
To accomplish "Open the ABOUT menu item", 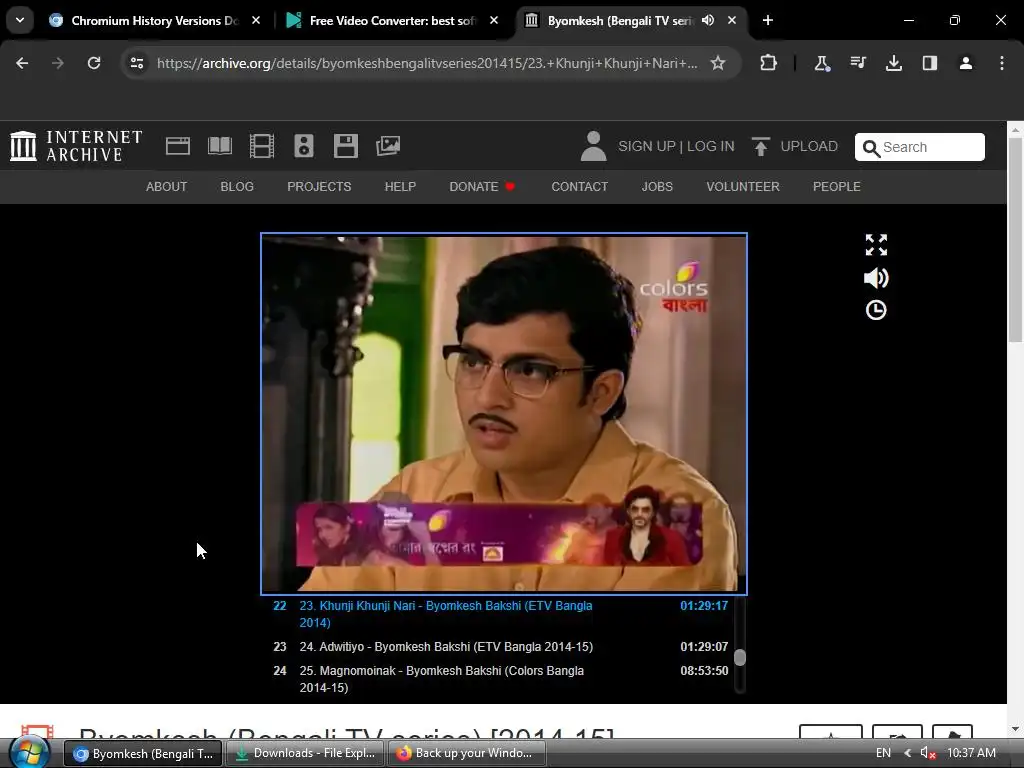I will click(x=167, y=187).
